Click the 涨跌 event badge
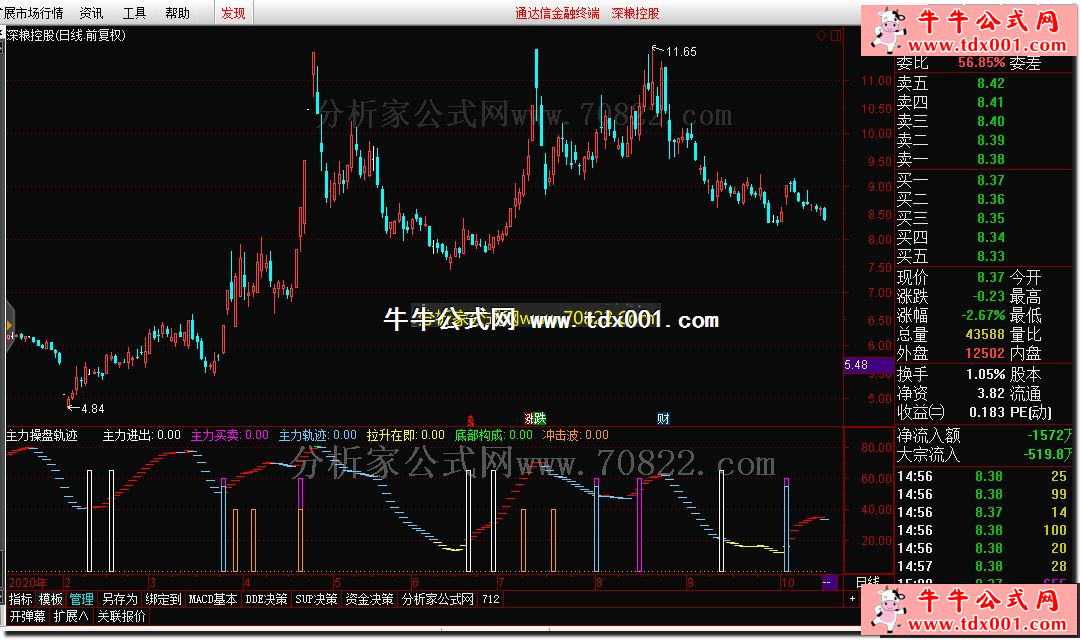 [x=535, y=418]
